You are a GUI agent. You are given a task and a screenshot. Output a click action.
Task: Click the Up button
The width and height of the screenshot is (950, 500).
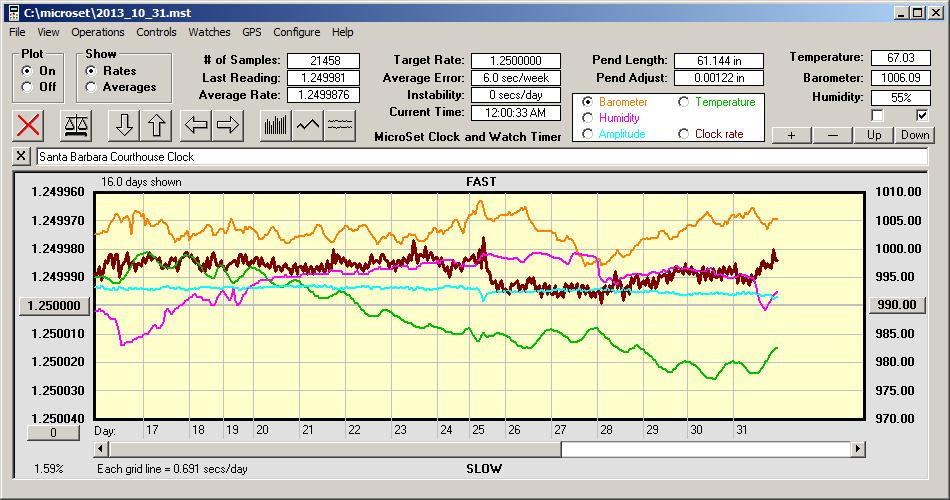[x=874, y=135]
